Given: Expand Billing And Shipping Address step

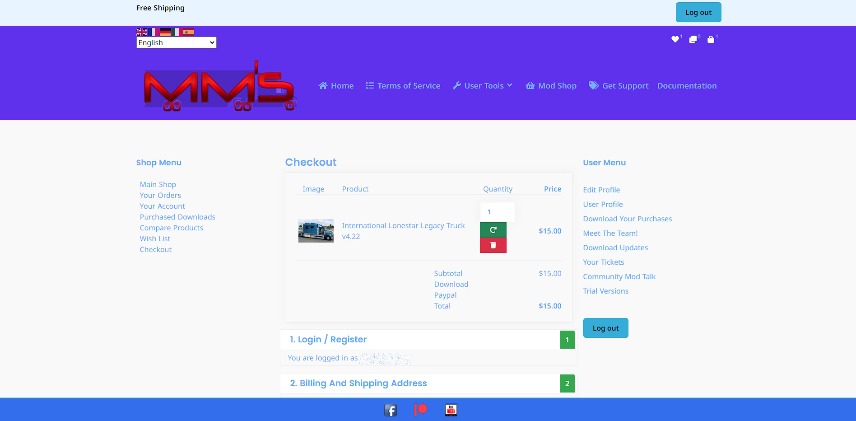Looking at the screenshot, I should coord(358,383).
